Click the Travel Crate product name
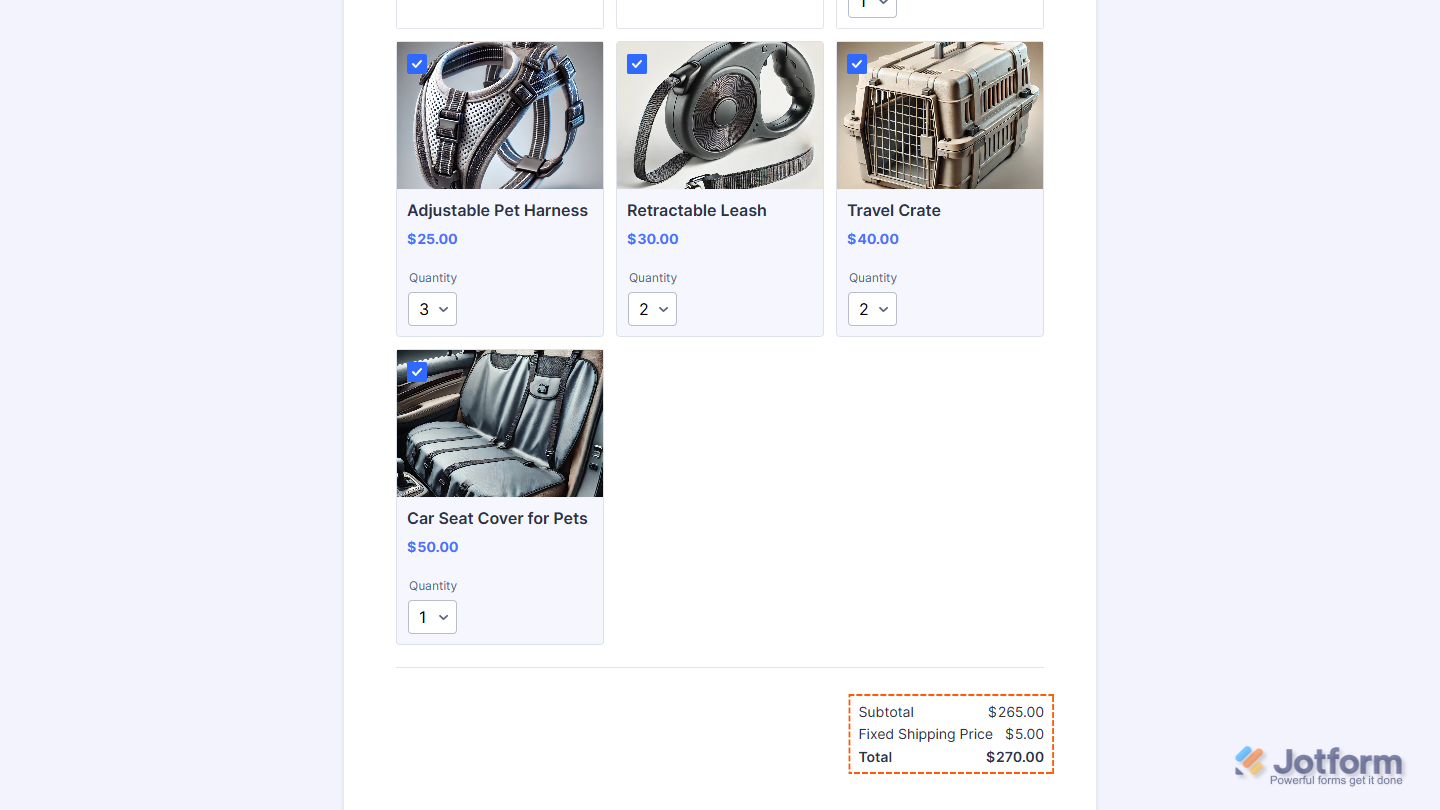This screenshot has height=810, width=1440. [894, 210]
